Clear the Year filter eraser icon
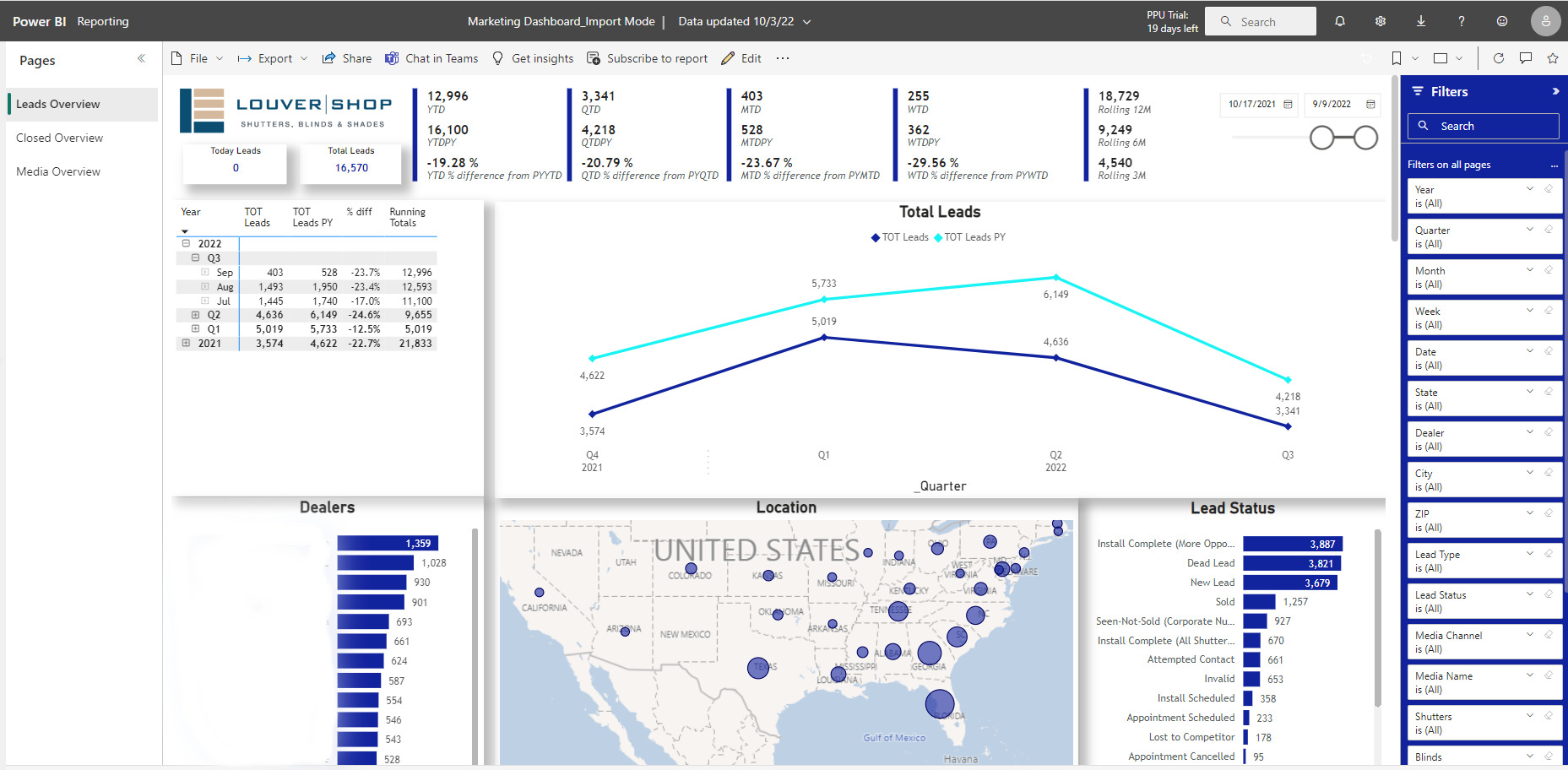Viewport: 1568px width, 770px height. [x=1549, y=189]
